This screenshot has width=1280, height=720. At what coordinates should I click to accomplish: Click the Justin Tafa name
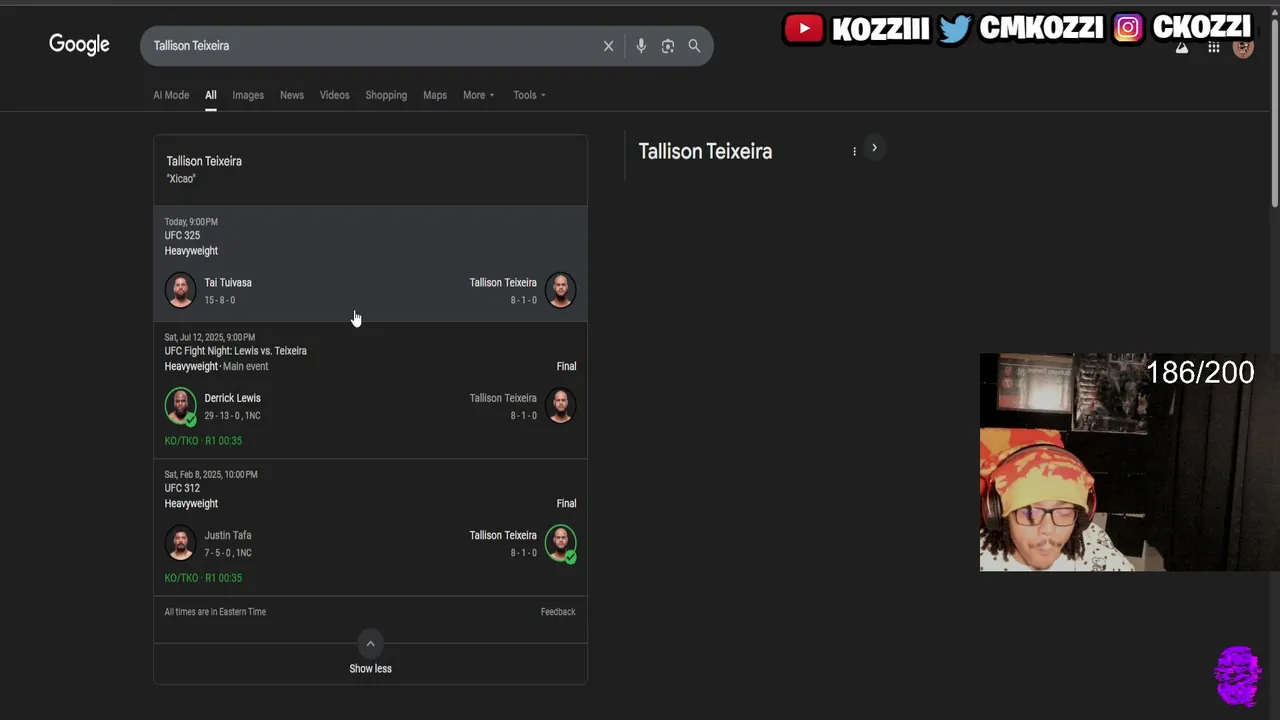coord(228,535)
